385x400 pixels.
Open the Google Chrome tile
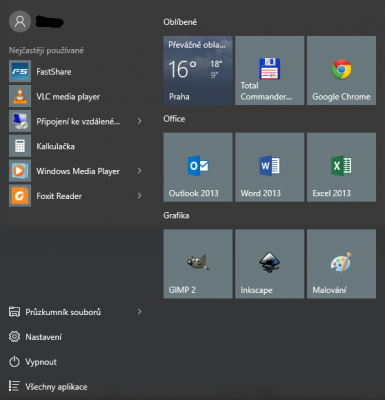click(341, 71)
